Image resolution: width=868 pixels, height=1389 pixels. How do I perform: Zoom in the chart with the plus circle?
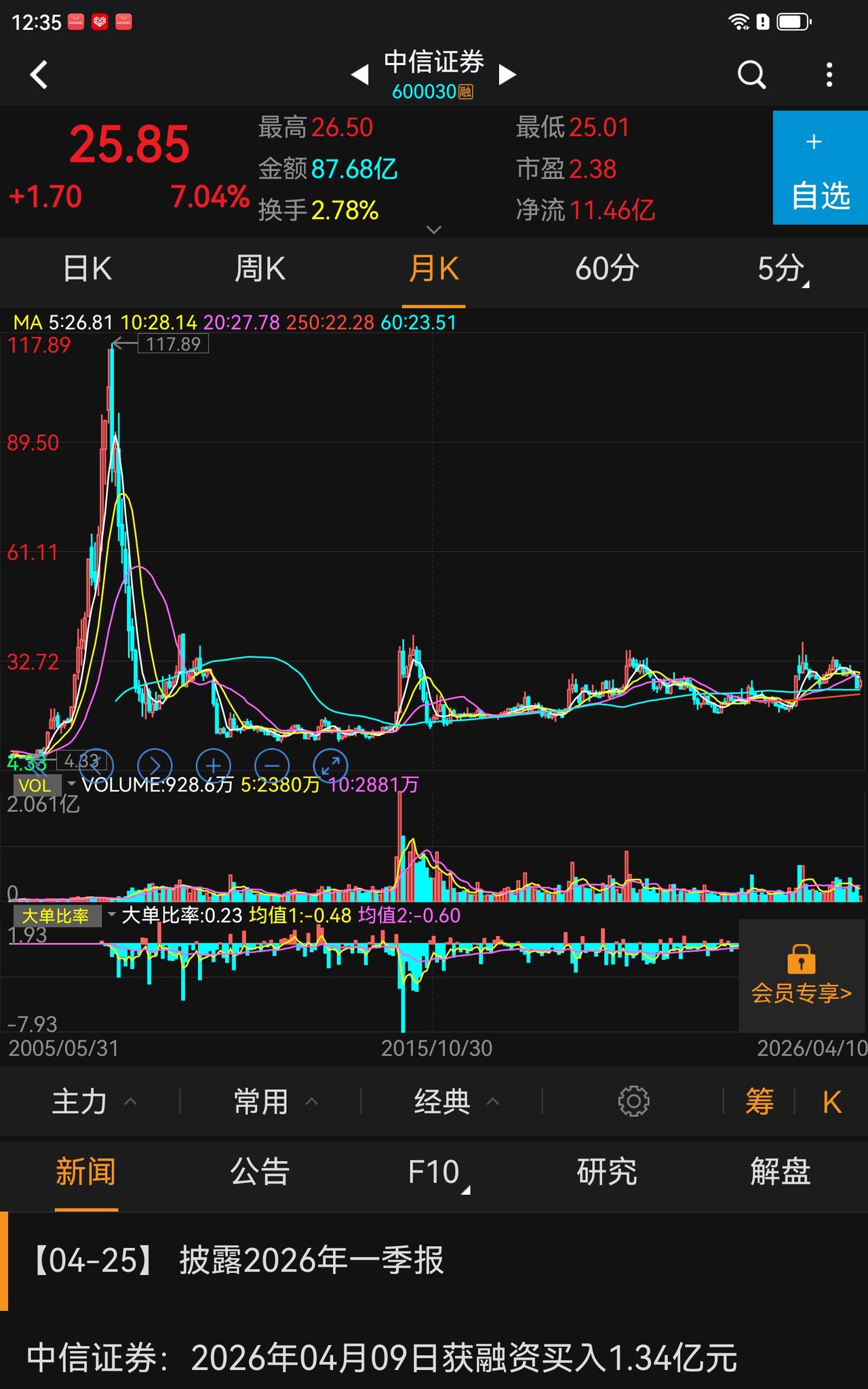[x=214, y=766]
